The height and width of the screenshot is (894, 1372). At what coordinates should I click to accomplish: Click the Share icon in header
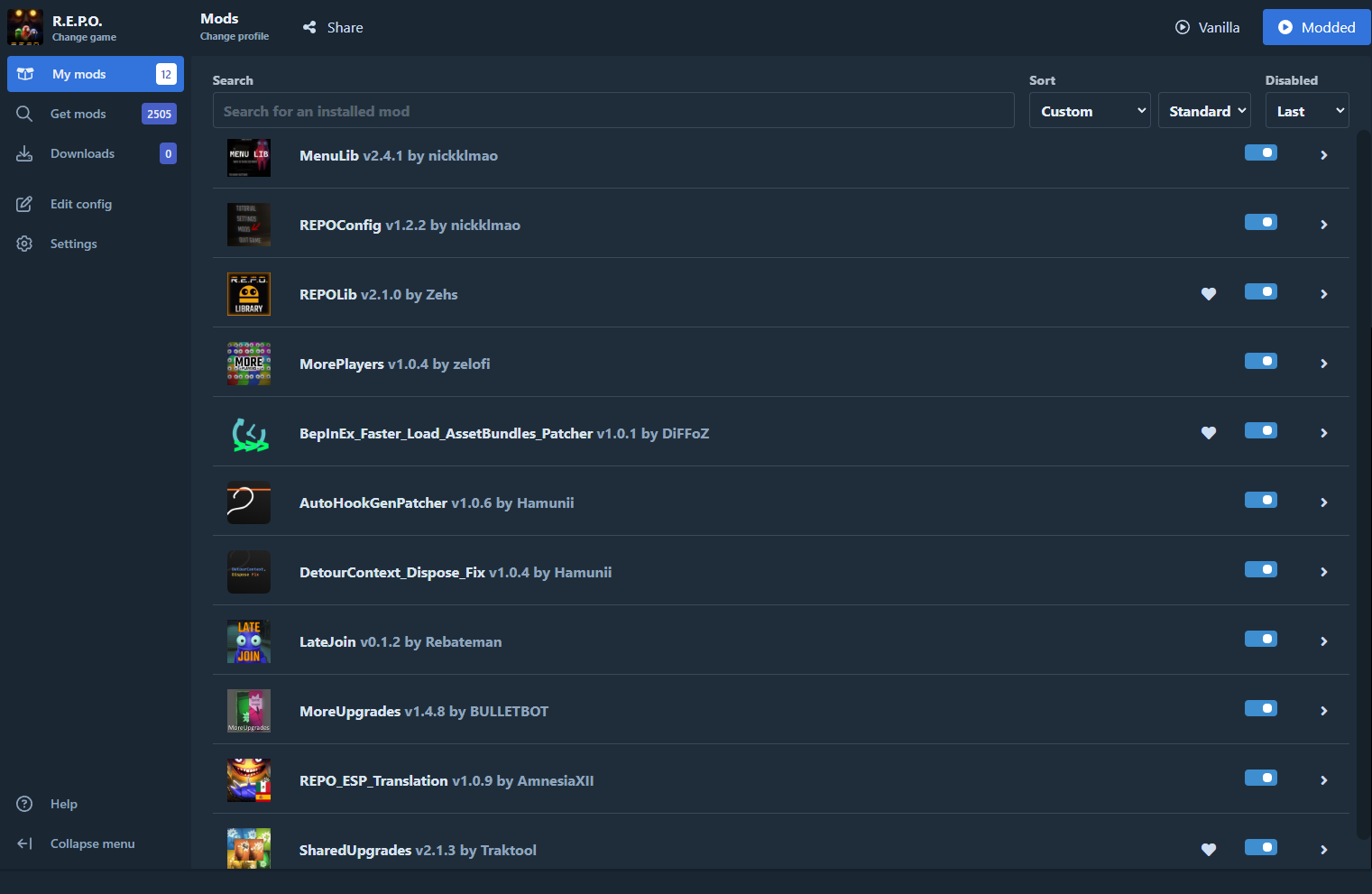click(309, 27)
